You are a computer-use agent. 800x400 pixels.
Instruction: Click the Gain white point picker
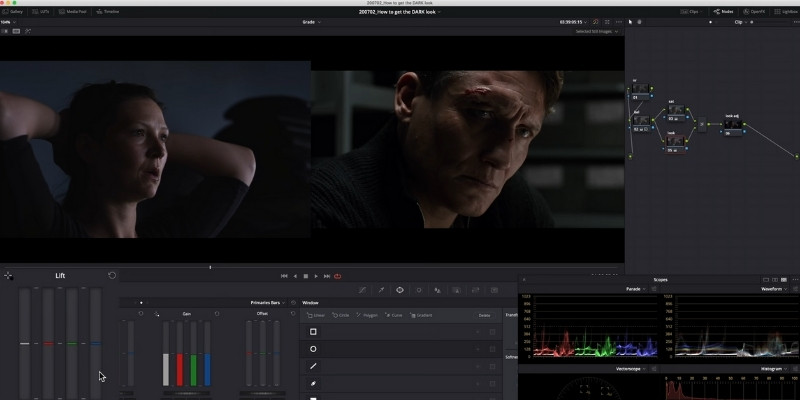click(157, 314)
